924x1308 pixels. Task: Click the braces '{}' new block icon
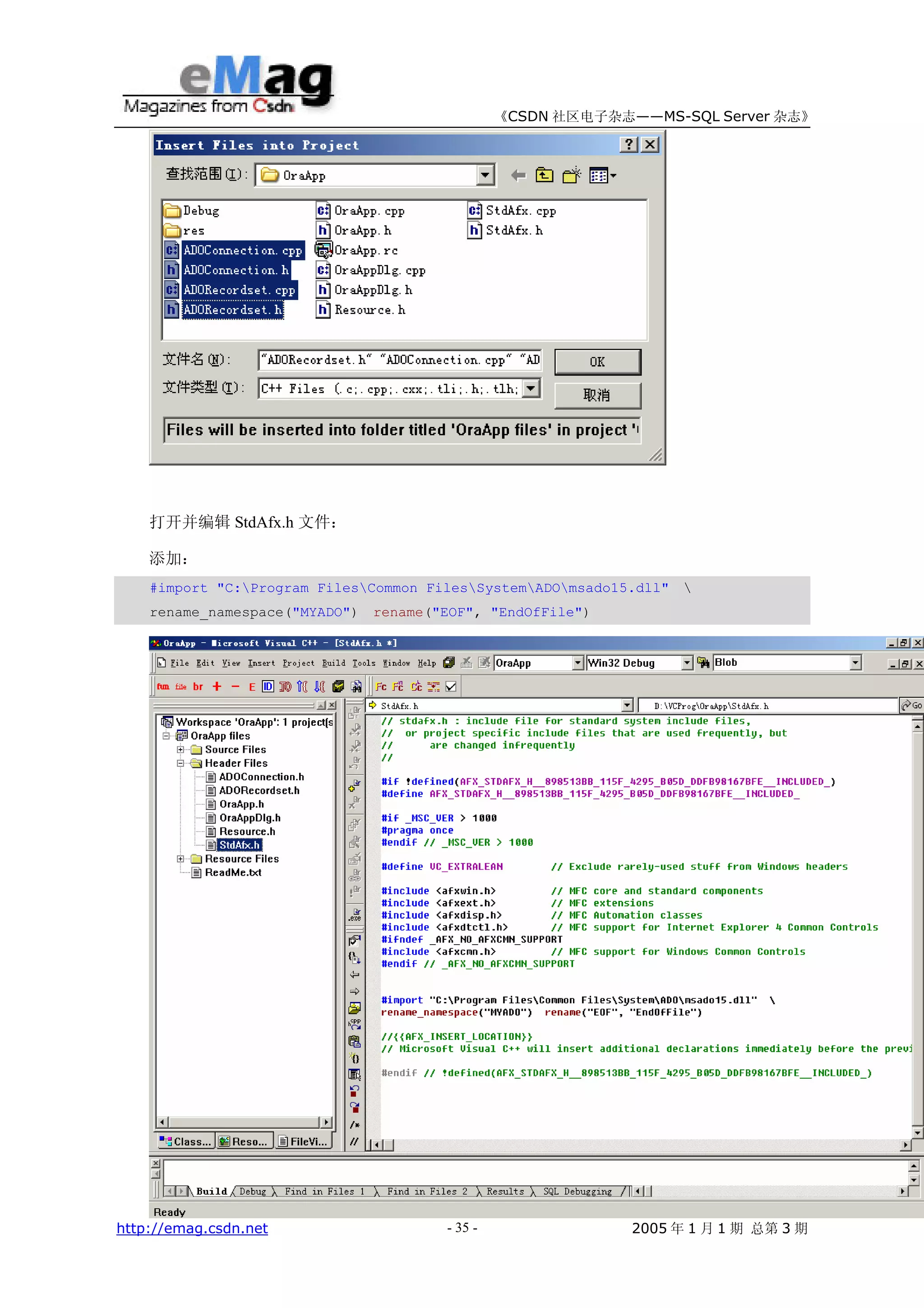click(x=355, y=1058)
